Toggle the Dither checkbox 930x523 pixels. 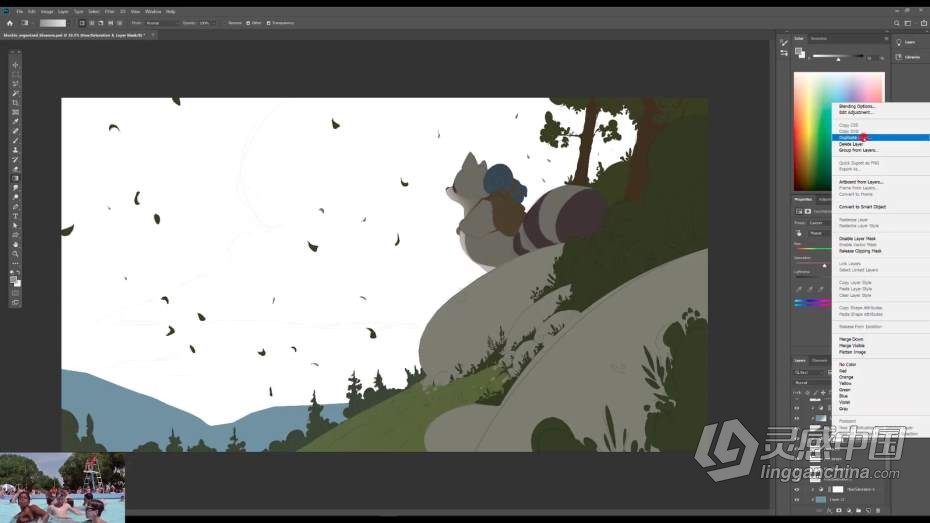[248, 23]
